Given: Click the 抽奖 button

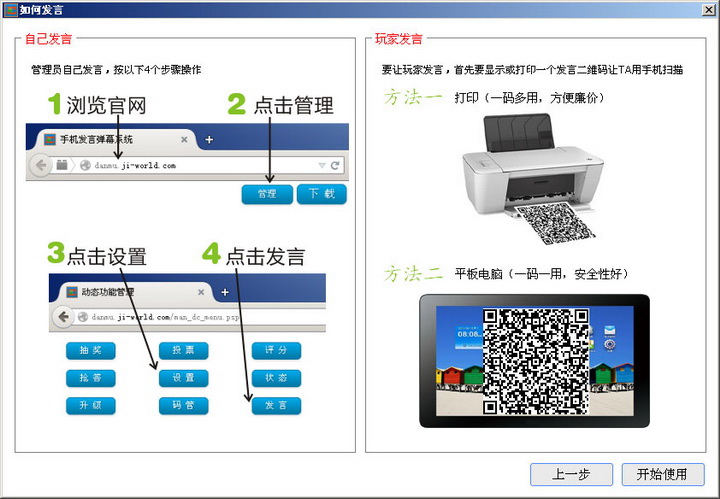Looking at the screenshot, I should click(x=90, y=350).
